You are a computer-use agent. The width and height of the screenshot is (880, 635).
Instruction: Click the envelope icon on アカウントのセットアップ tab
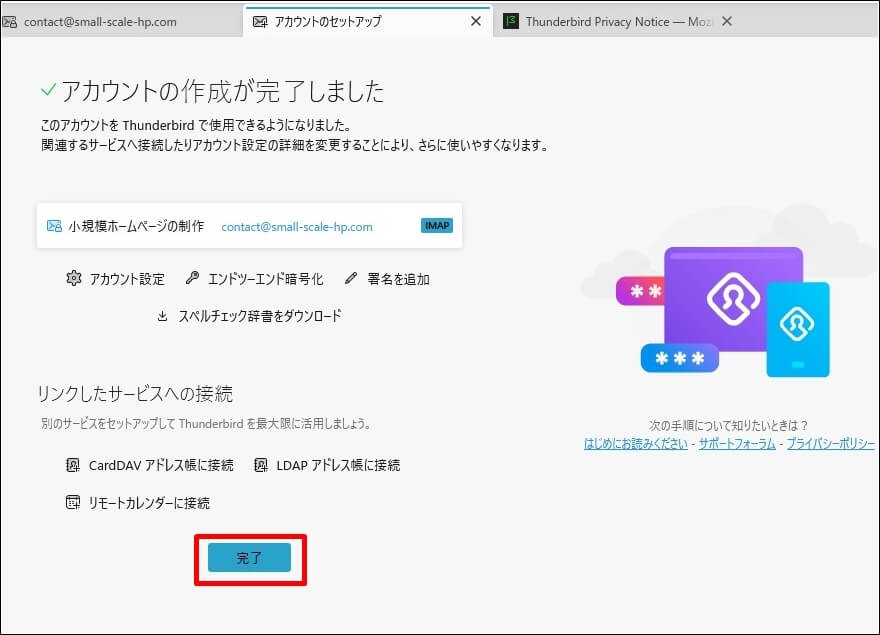[260, 22]
